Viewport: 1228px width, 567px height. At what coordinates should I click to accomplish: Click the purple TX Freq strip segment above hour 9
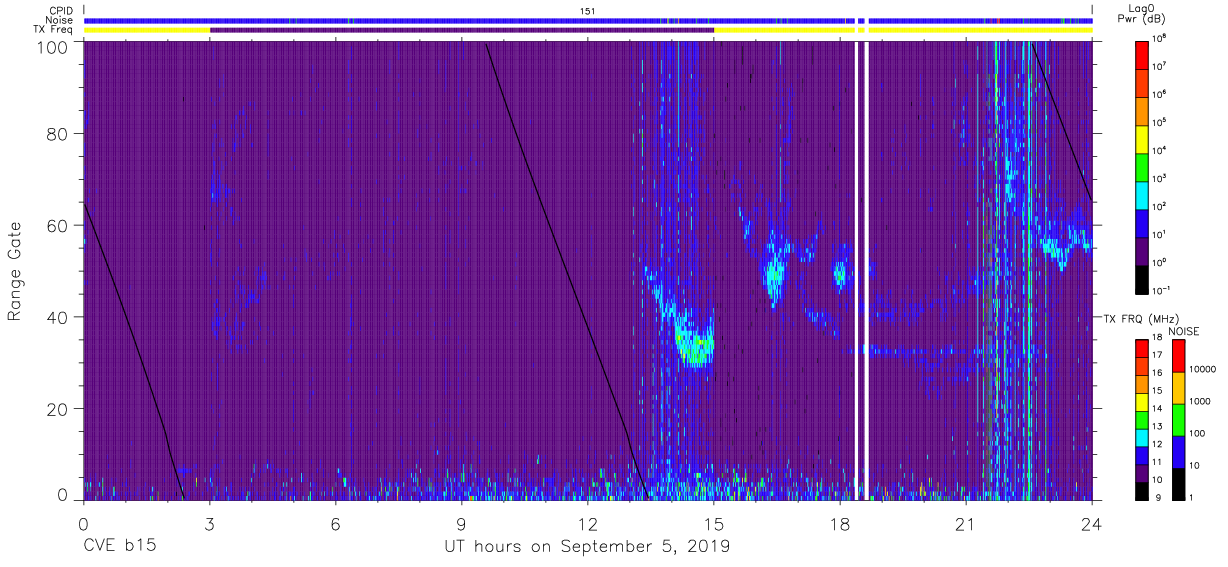coord(461,30)
